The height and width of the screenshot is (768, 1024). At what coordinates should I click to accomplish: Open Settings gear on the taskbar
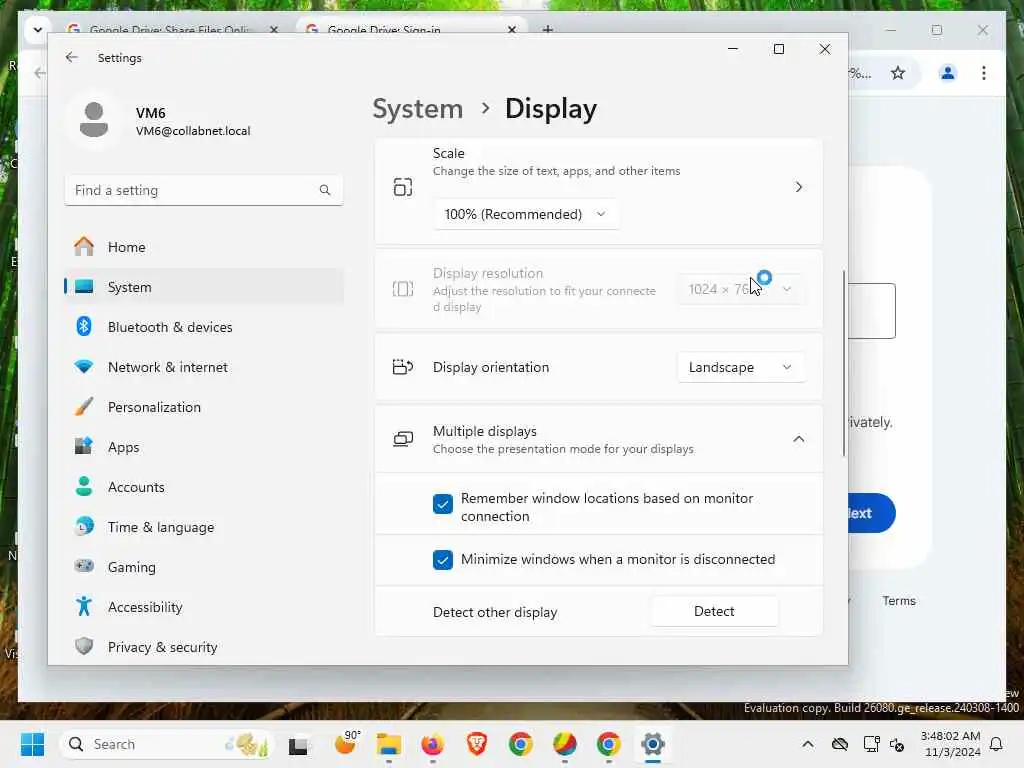(652, 744)
